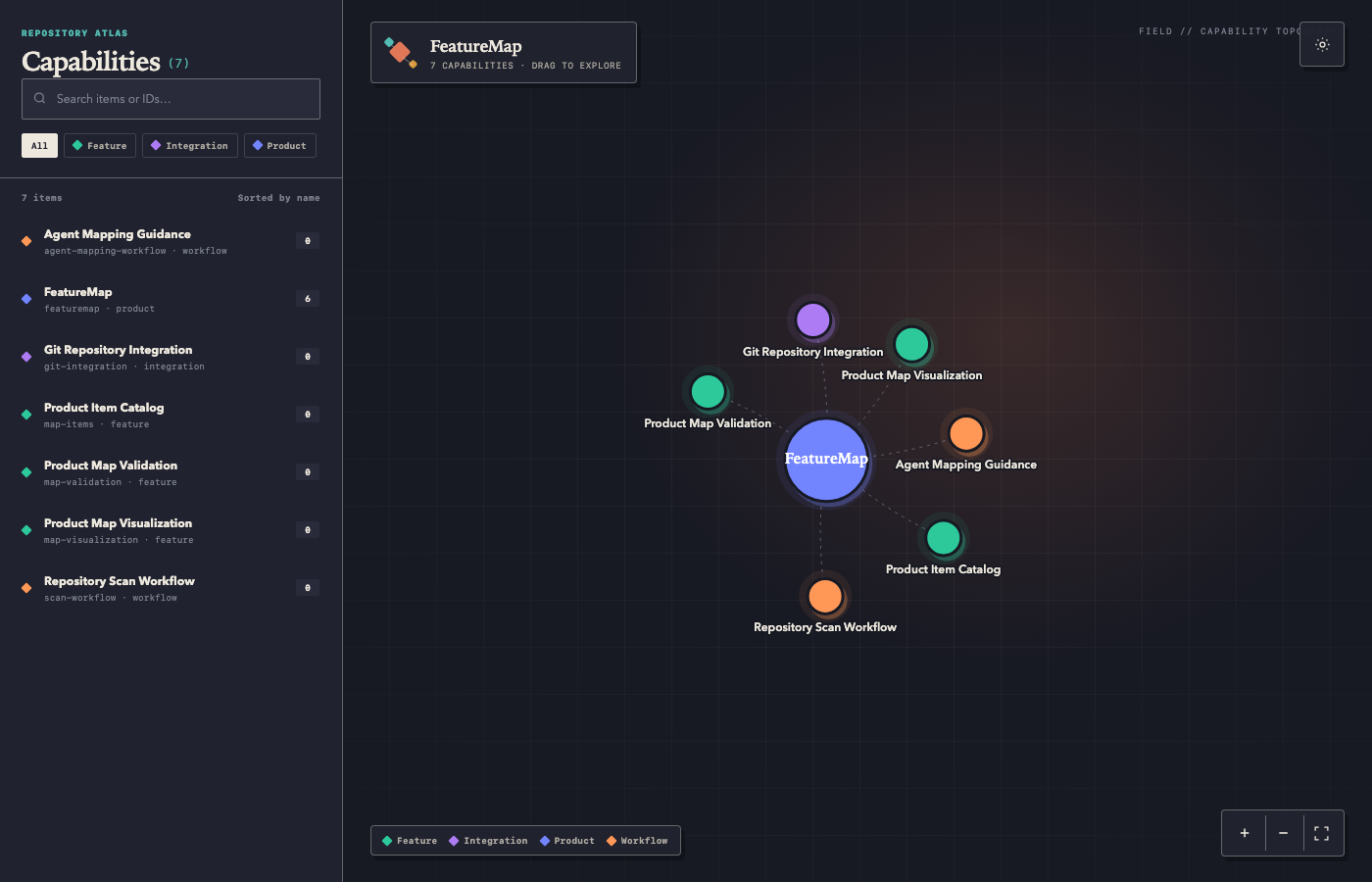The height and width of the screenshot is (882, 1372).
Task: Zoom in with the plus button
Action: (1245, 833)
